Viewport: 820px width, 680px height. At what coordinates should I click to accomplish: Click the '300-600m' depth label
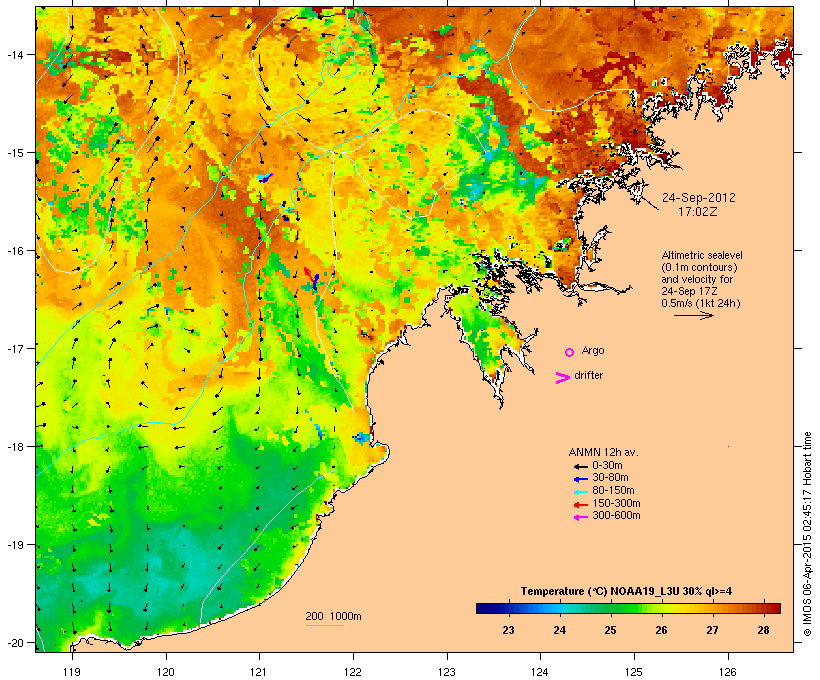pyautogui.click(x=616, y=516)
